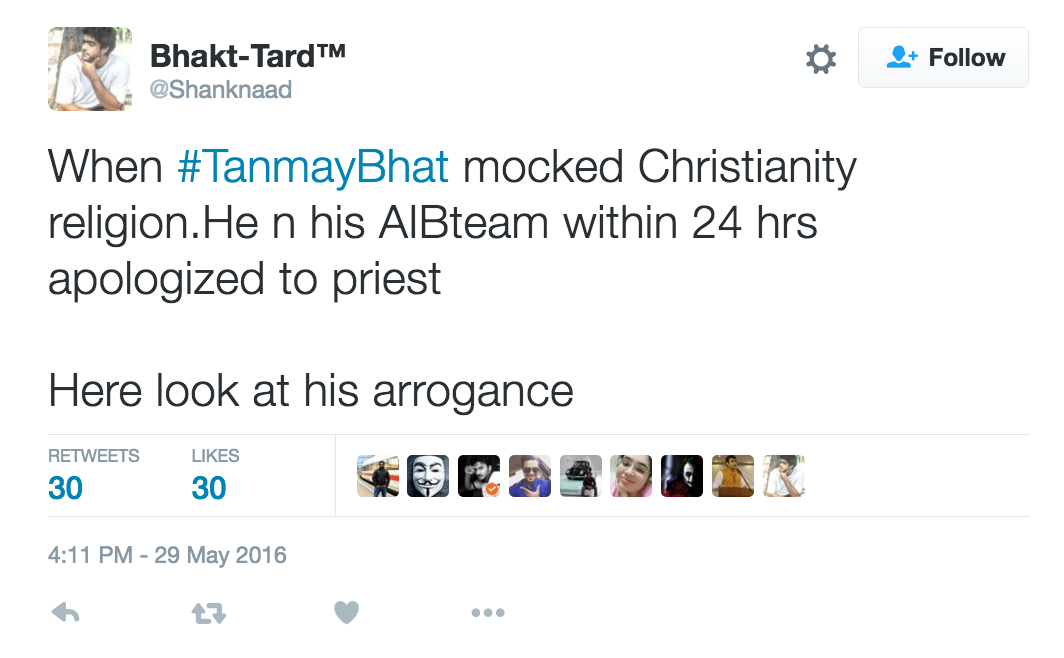Click the Joker face avatar
Image resolution: width=1064 pixels, height=658 pixels.
point(682,477)
